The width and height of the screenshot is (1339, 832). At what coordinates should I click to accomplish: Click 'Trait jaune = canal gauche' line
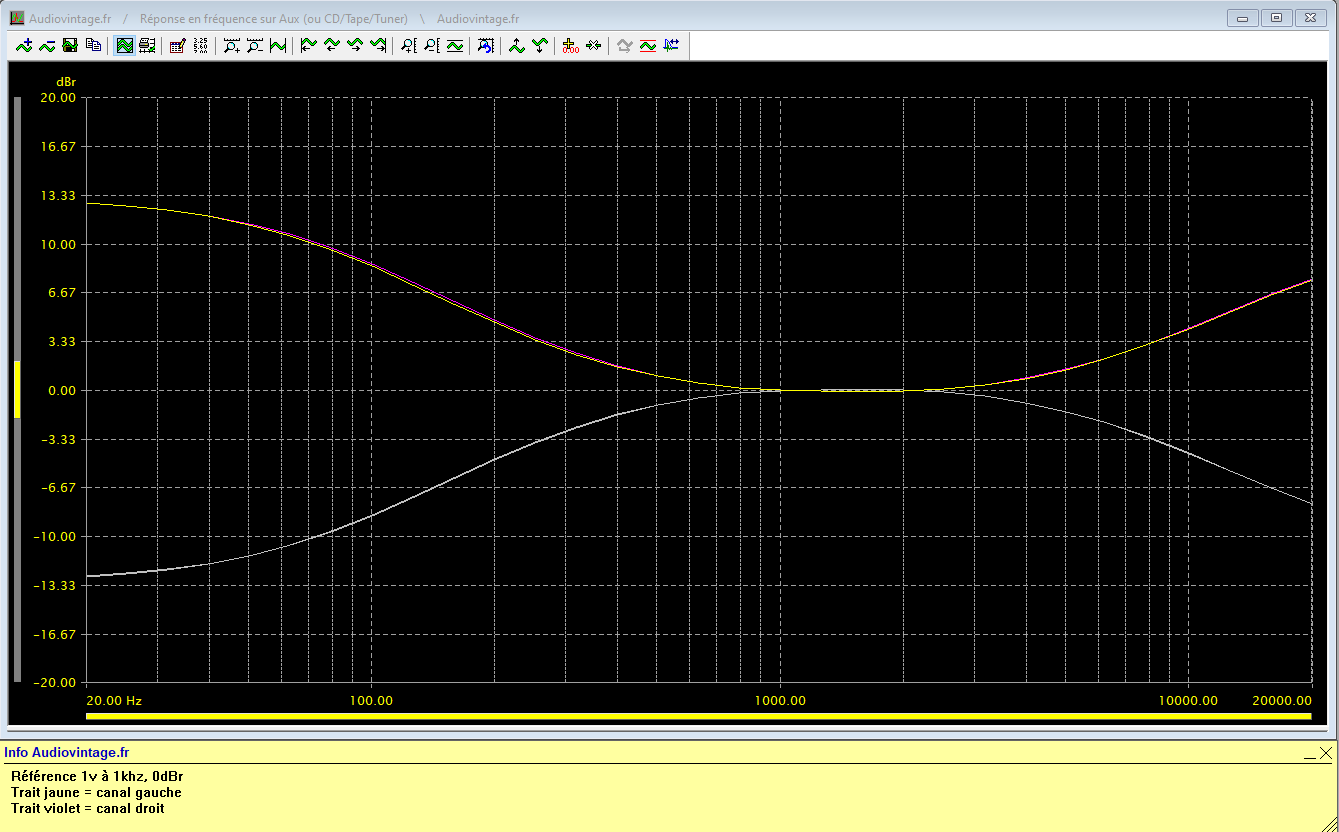[96, 792]
